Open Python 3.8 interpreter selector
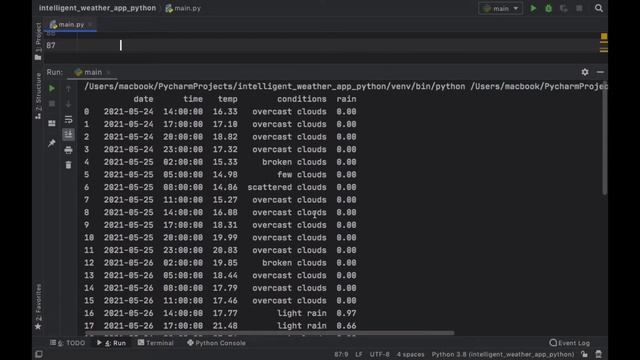640x360 pixels. (503, 354)
